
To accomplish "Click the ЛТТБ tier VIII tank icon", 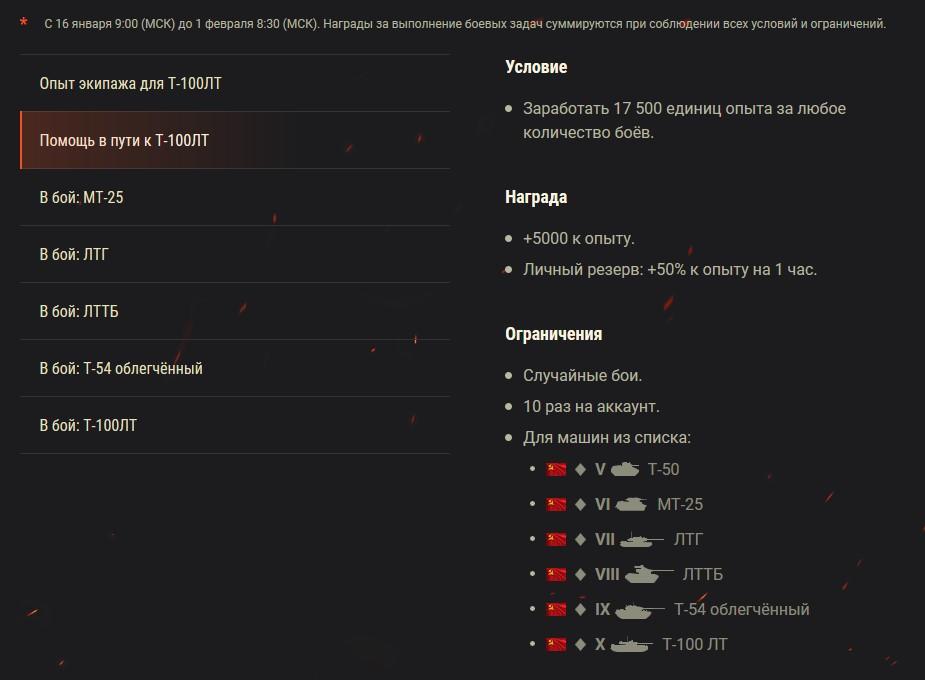I will (648, 574).
